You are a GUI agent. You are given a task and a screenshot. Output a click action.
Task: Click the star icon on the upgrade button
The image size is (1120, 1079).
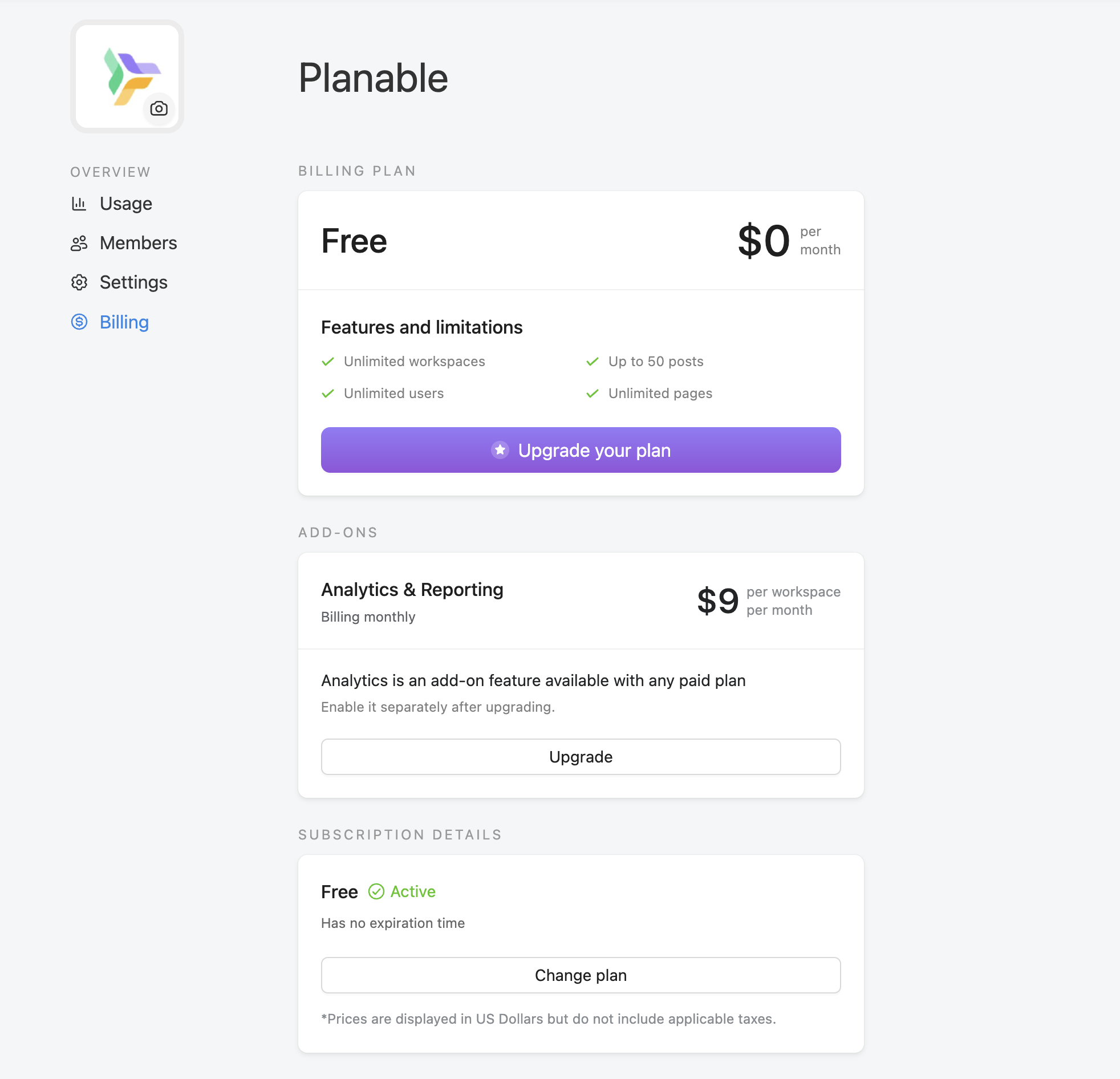tap(500, 450)
